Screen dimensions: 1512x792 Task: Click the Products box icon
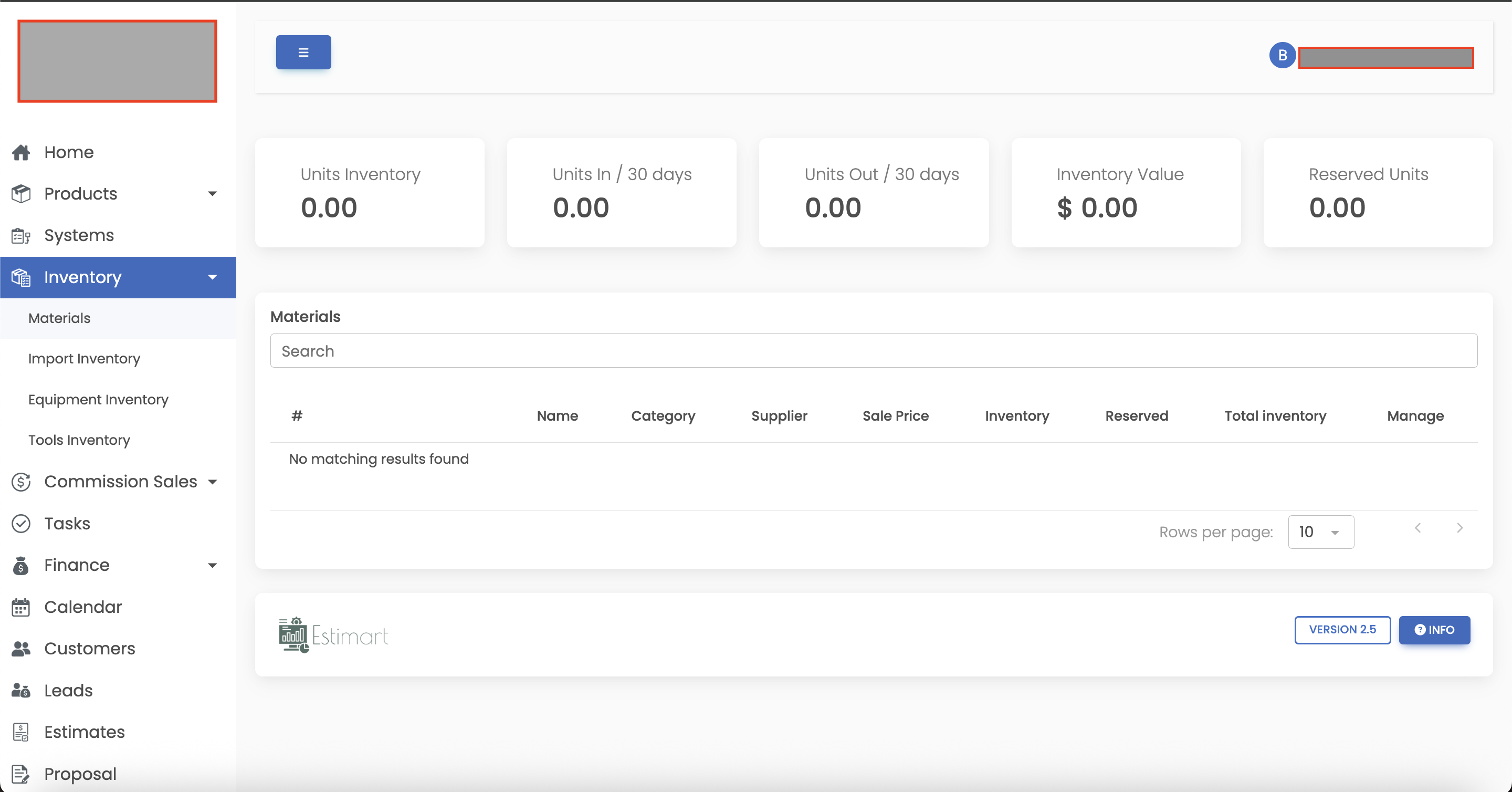click(21, 194)
